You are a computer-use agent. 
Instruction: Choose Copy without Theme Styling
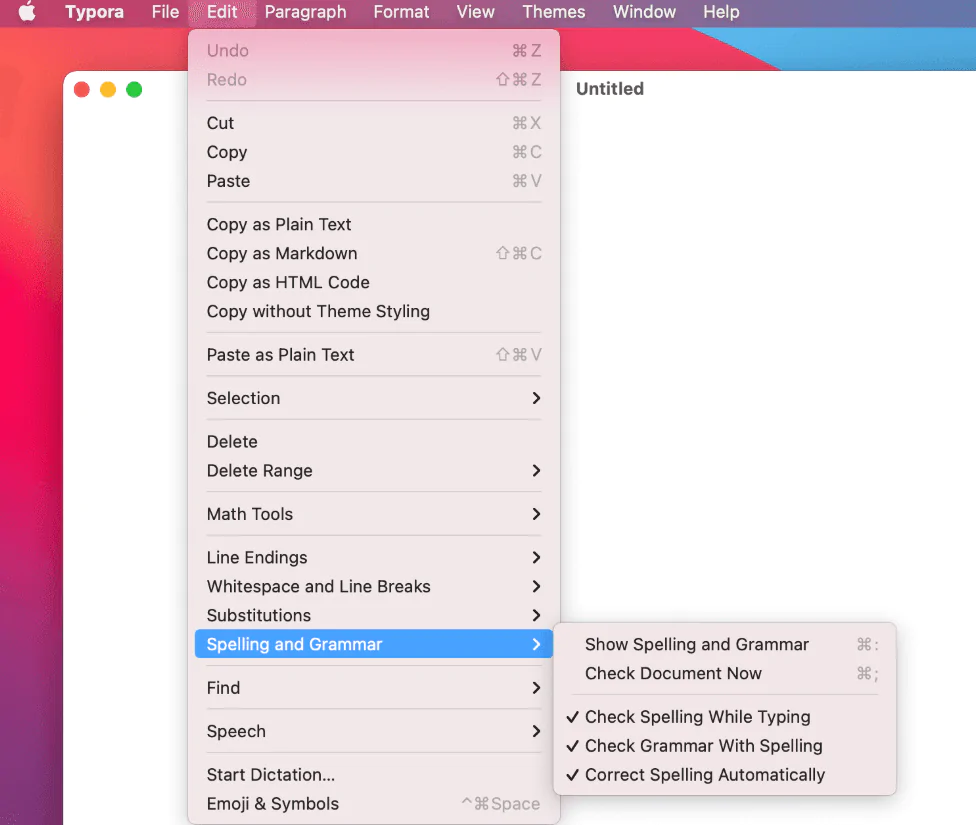click(x=318, y=311)
